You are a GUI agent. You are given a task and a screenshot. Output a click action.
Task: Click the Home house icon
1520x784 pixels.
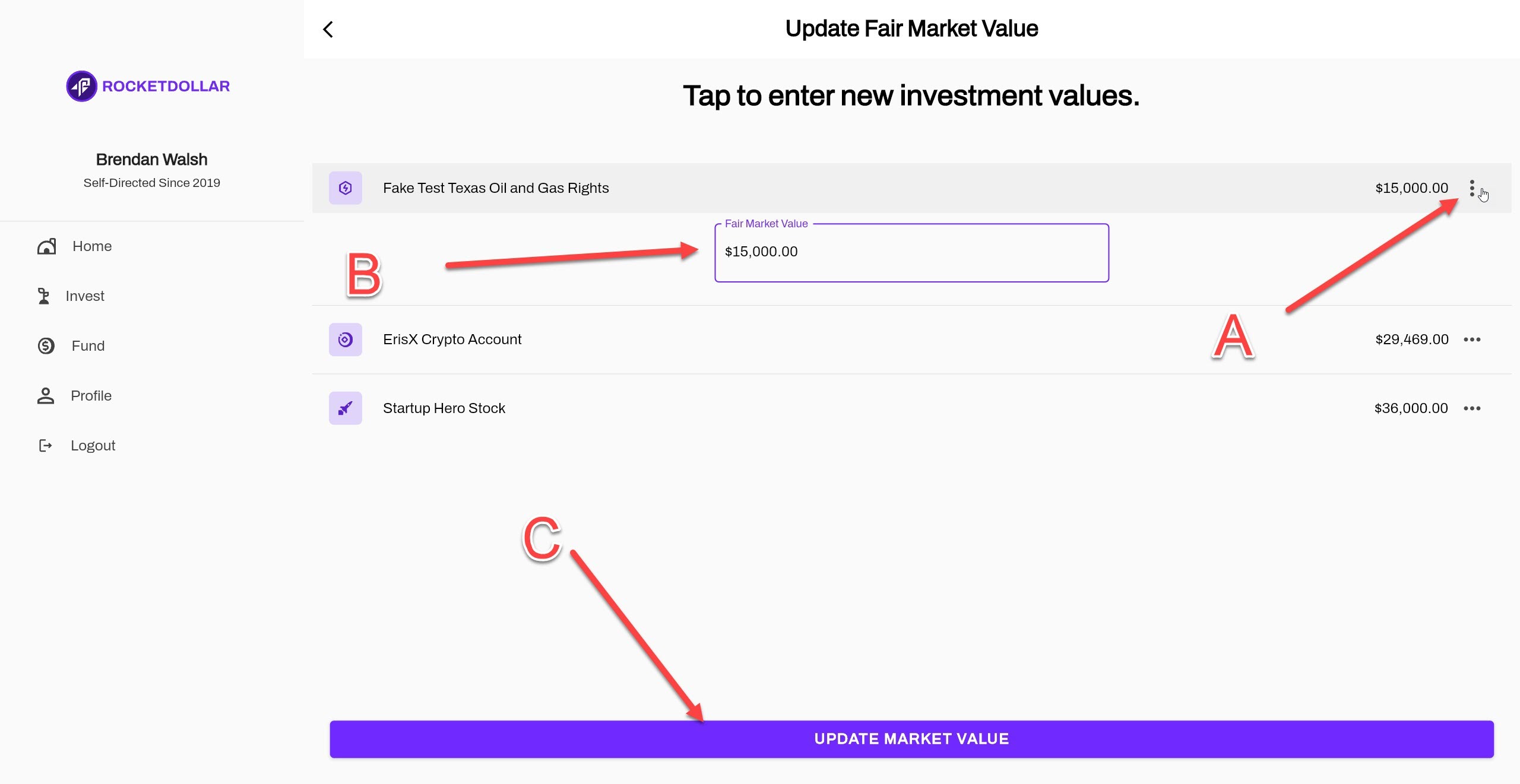coord(46,246)
